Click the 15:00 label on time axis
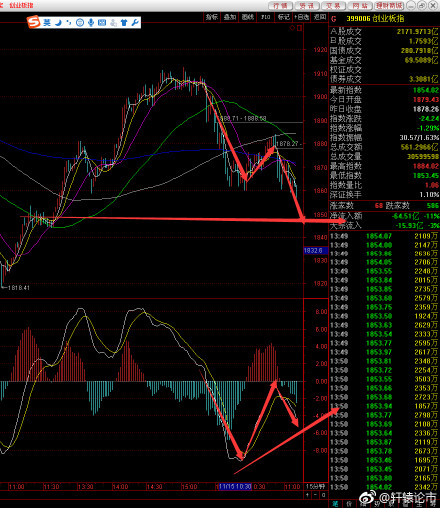440x508 pixels. click(189, 487)
